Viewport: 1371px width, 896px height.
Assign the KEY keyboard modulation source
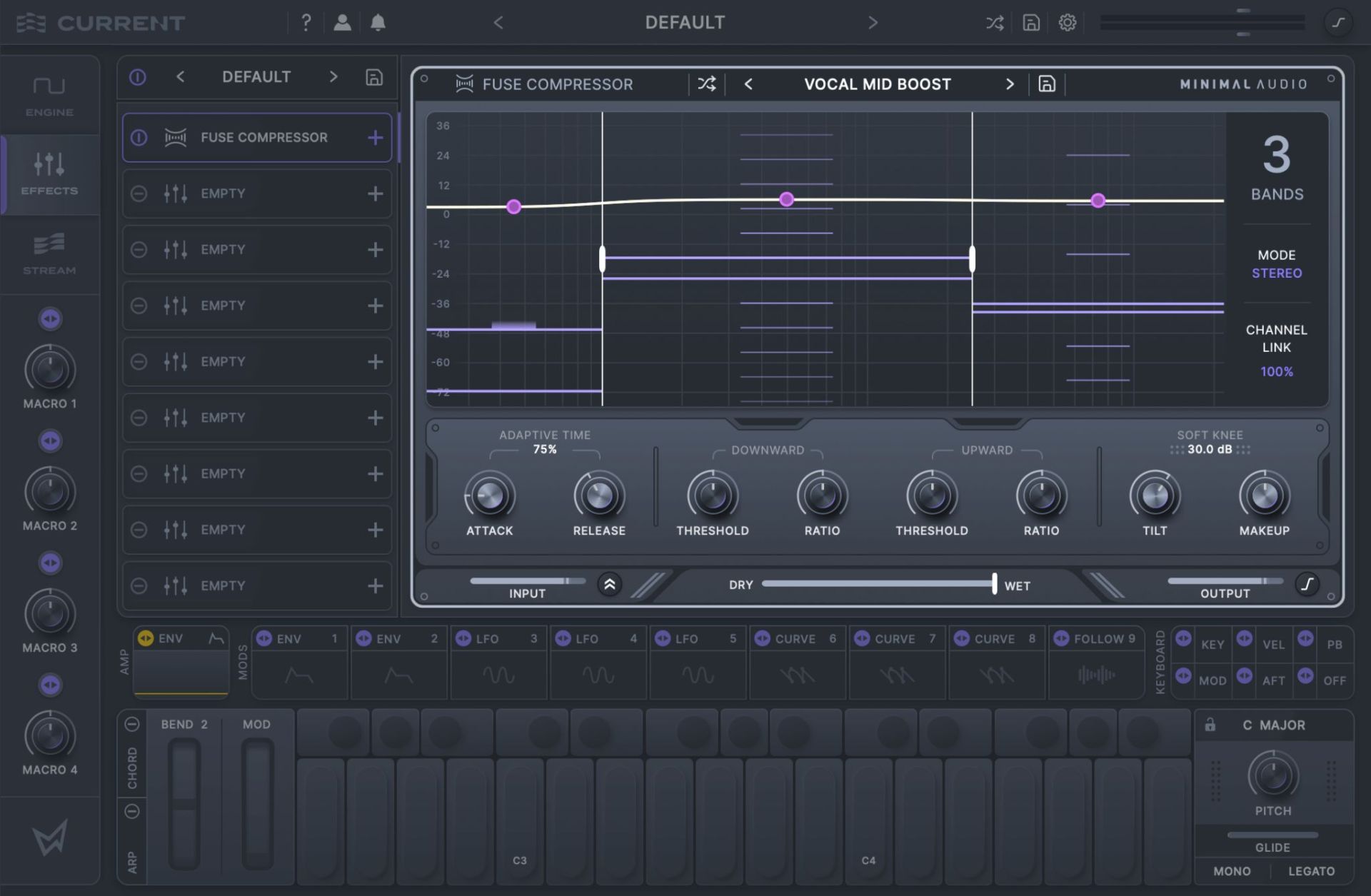(x=1183, y=638)
